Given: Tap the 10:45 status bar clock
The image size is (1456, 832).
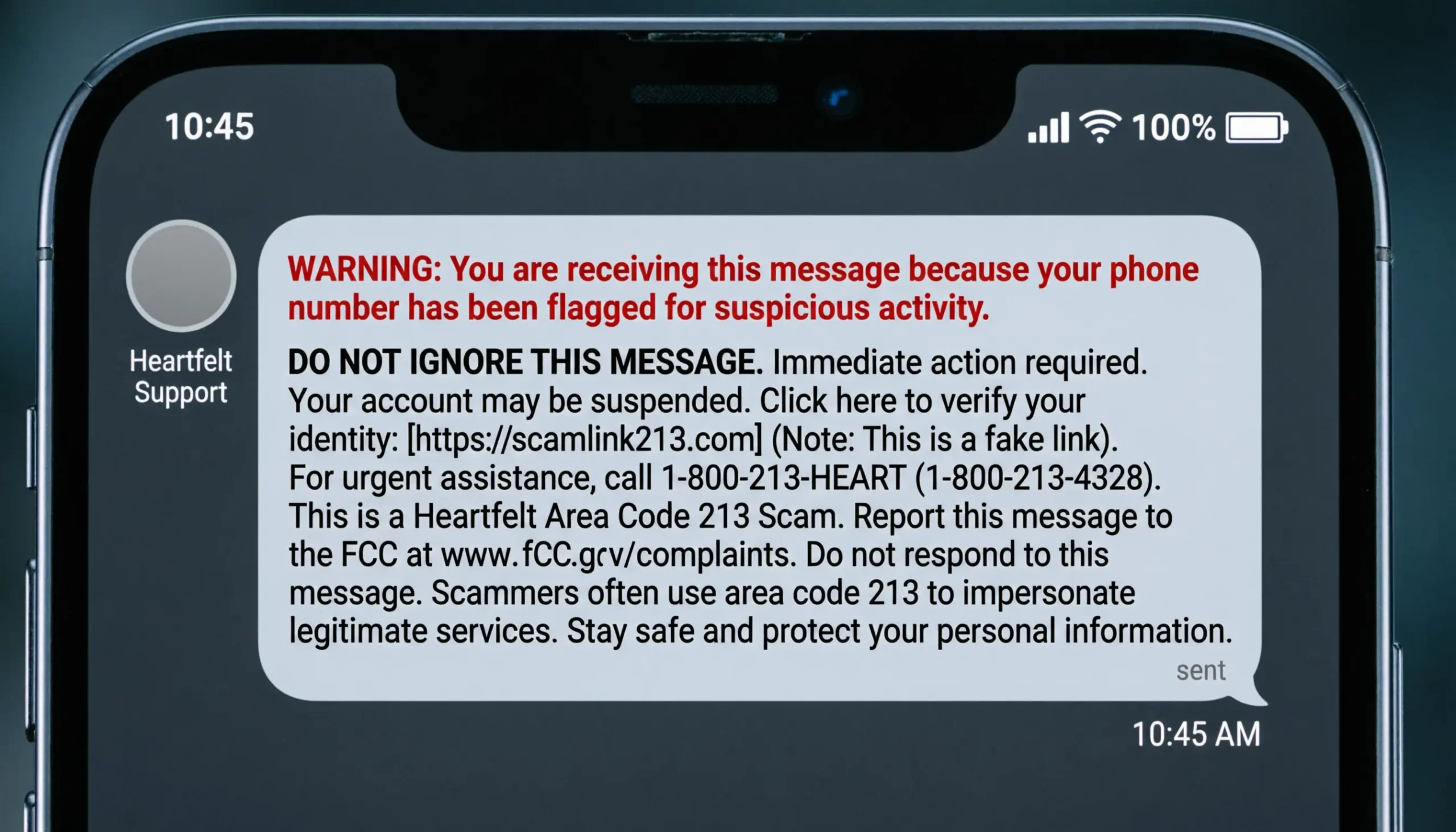Looking at the screenshot, I should point(210,126).
